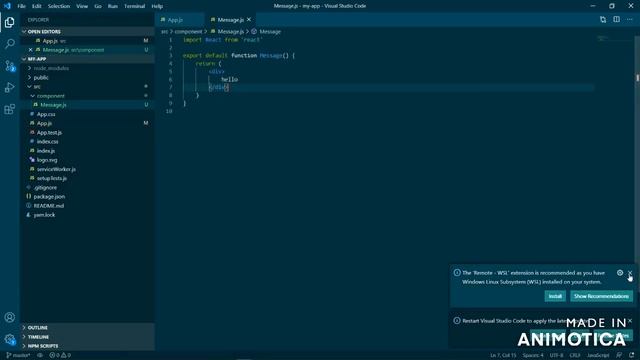Dismiss the Restart Visual Studio Code notification

[630, 321]
